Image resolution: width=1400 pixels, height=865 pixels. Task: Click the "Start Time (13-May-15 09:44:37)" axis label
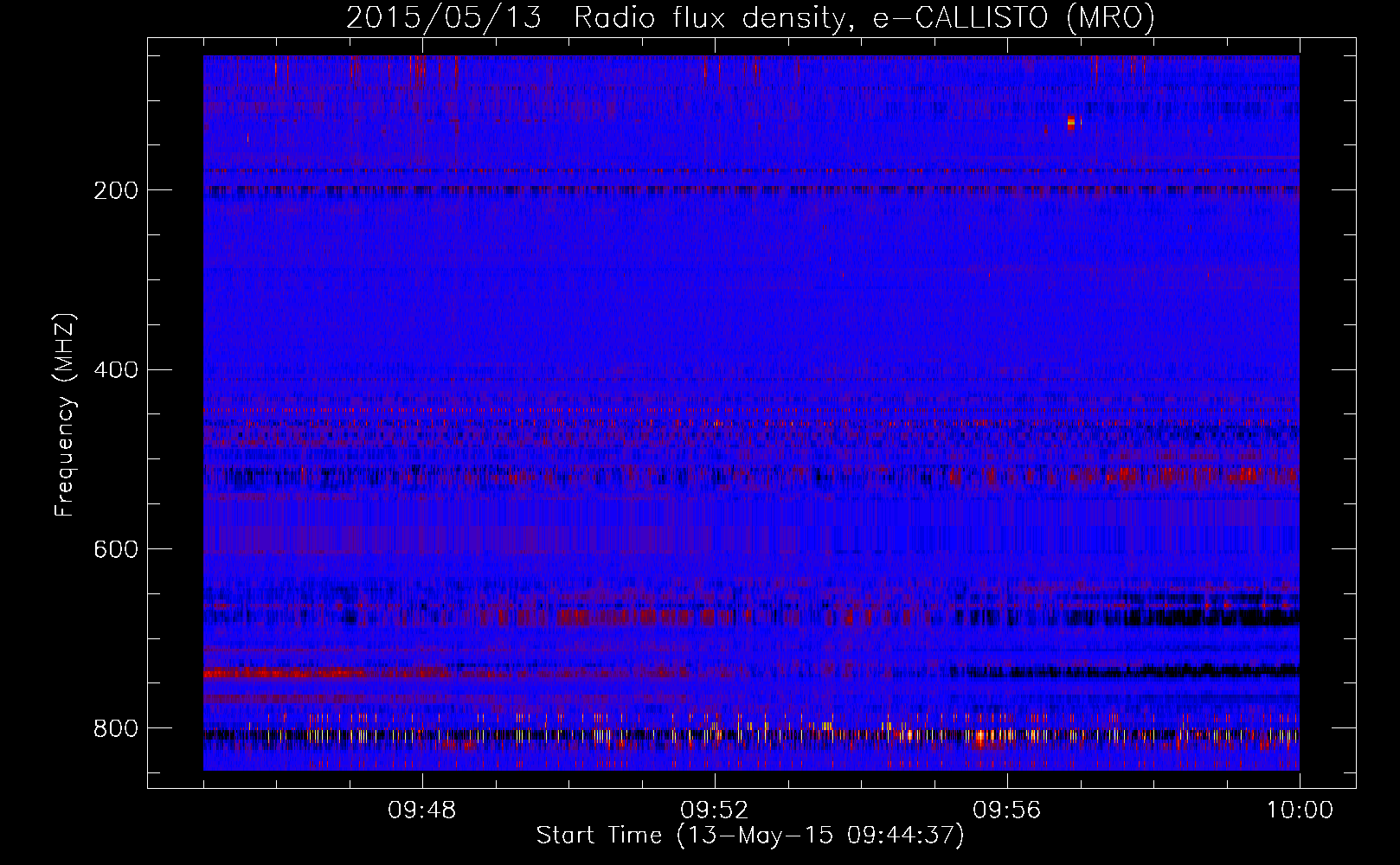(750, 836)
